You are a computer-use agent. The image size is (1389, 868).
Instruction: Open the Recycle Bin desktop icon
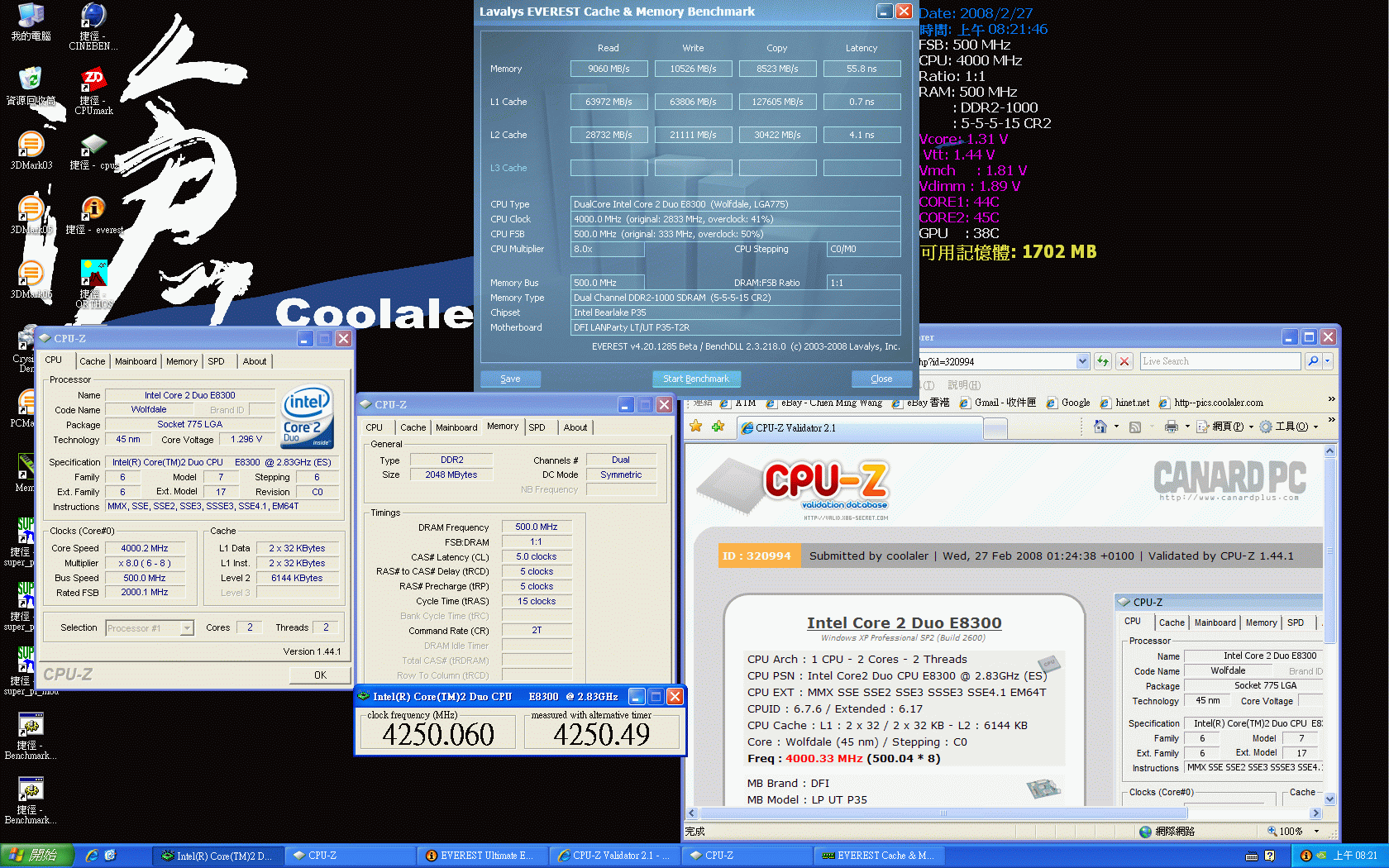[x=31, y=86]
